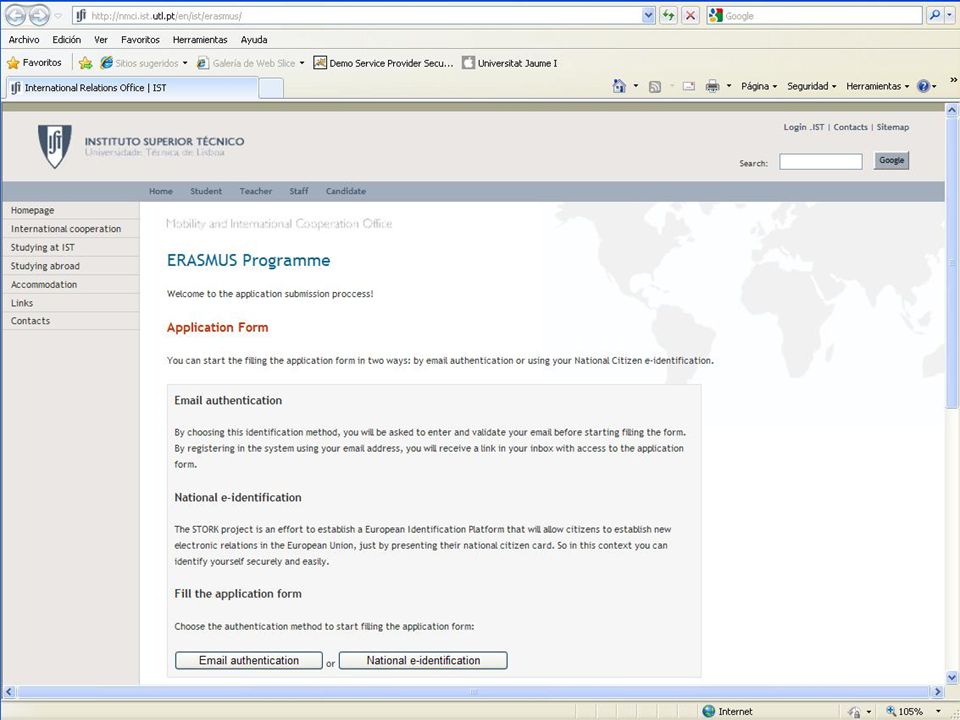Click the security lock icon in status bar
The width and height of the screenshot is (960, 720).
(x=855, y=711)
